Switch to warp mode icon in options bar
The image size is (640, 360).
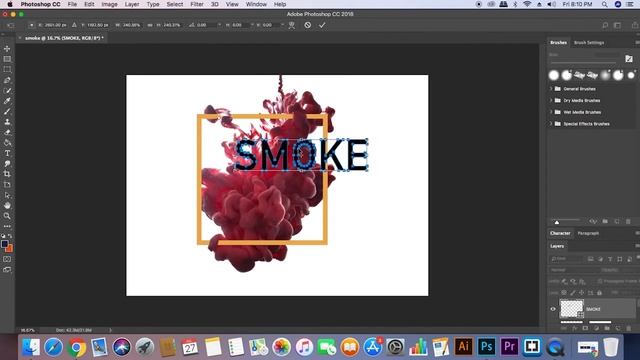click(292, 25)
